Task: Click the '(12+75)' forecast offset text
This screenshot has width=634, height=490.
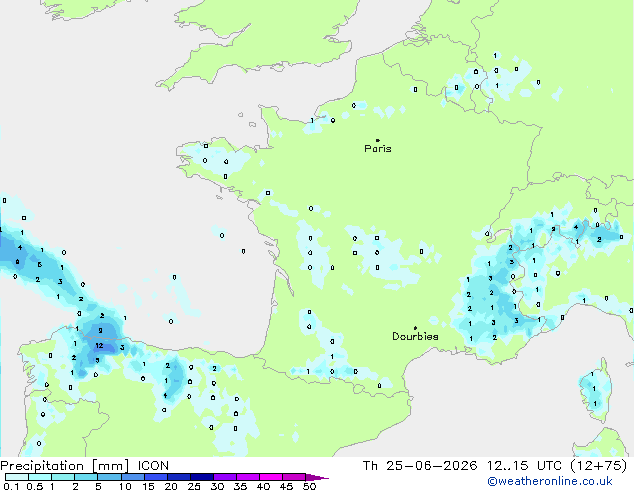Action: [598, 466]
